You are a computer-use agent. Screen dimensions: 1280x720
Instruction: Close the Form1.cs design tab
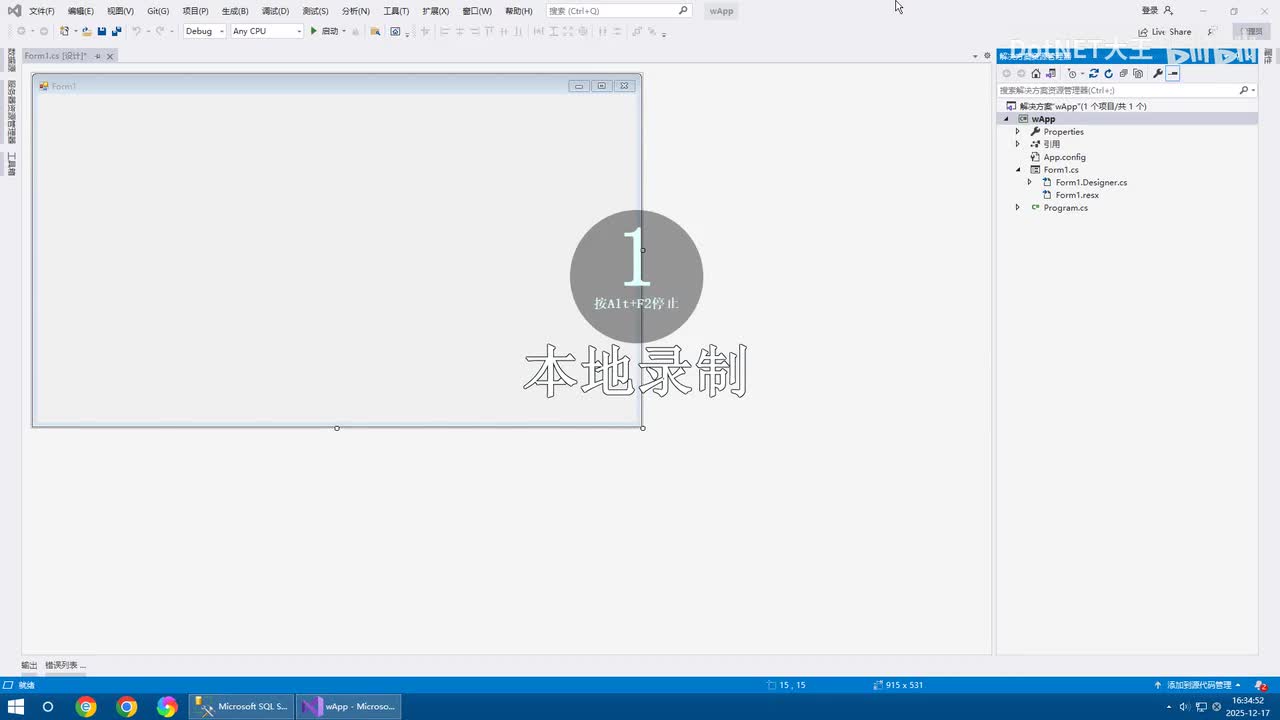point(110,56)
